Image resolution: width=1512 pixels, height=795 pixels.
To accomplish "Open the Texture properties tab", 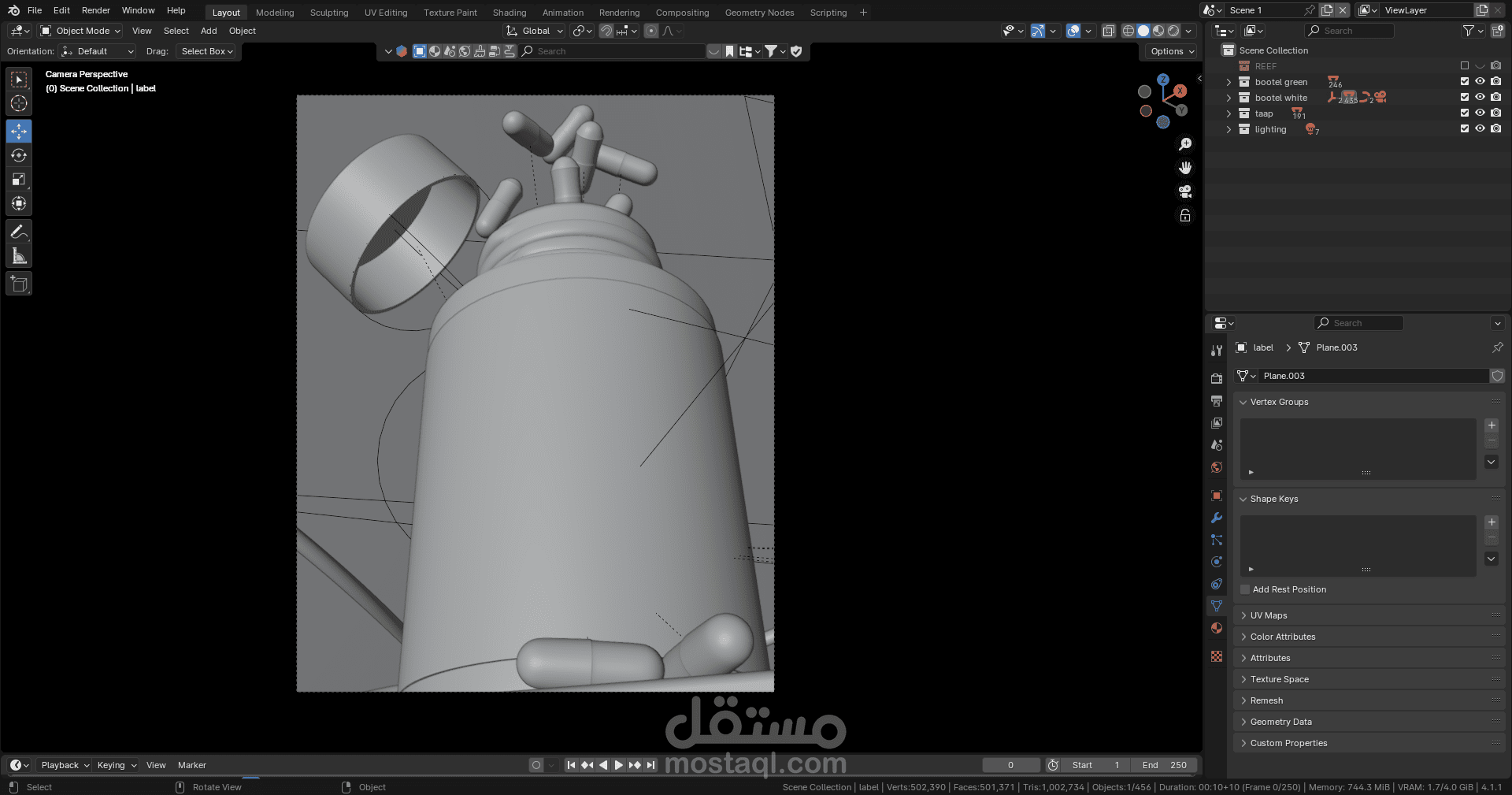I will [x=1217, y=656].
